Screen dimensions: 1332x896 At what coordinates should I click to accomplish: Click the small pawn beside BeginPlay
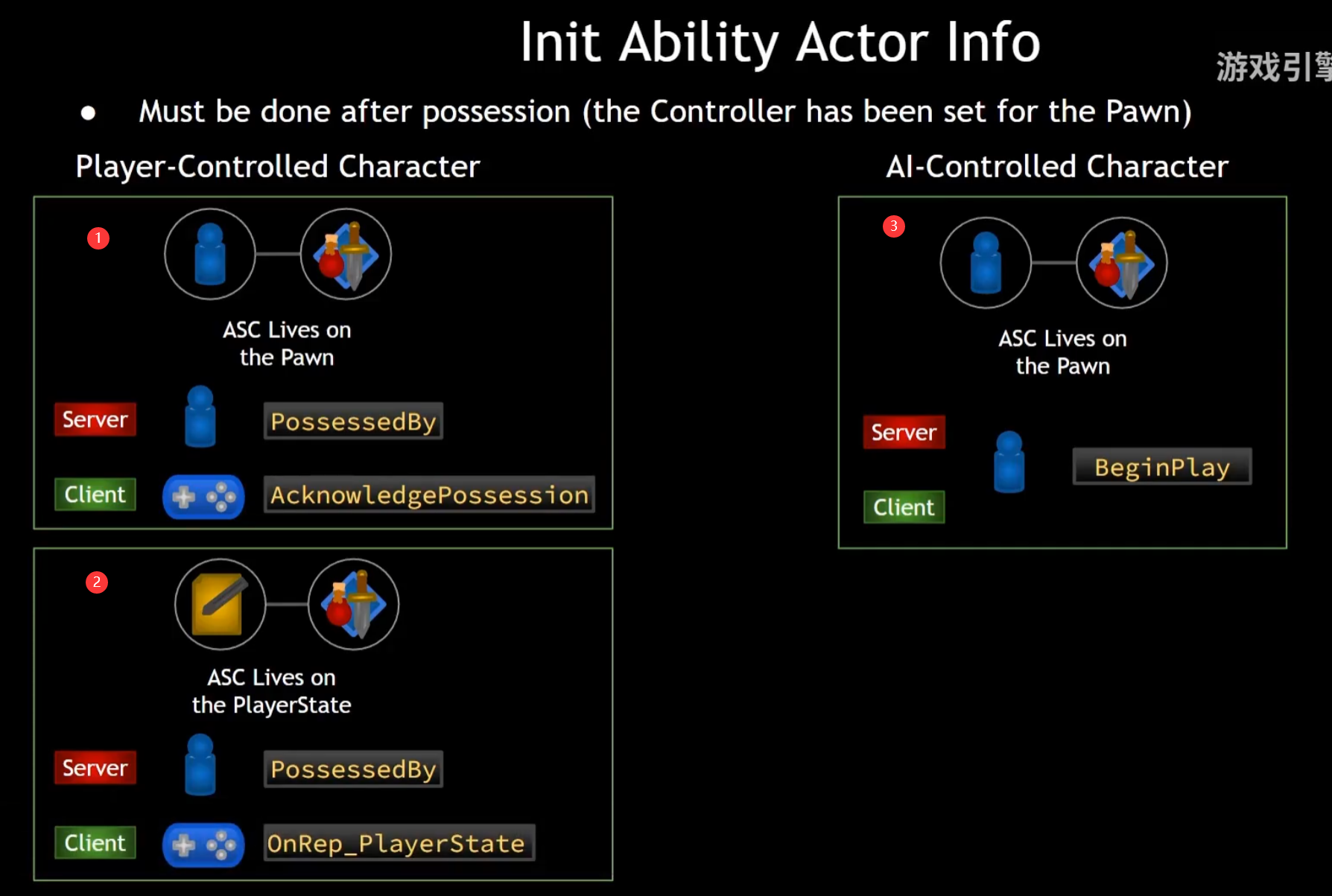click(1009, 463)
